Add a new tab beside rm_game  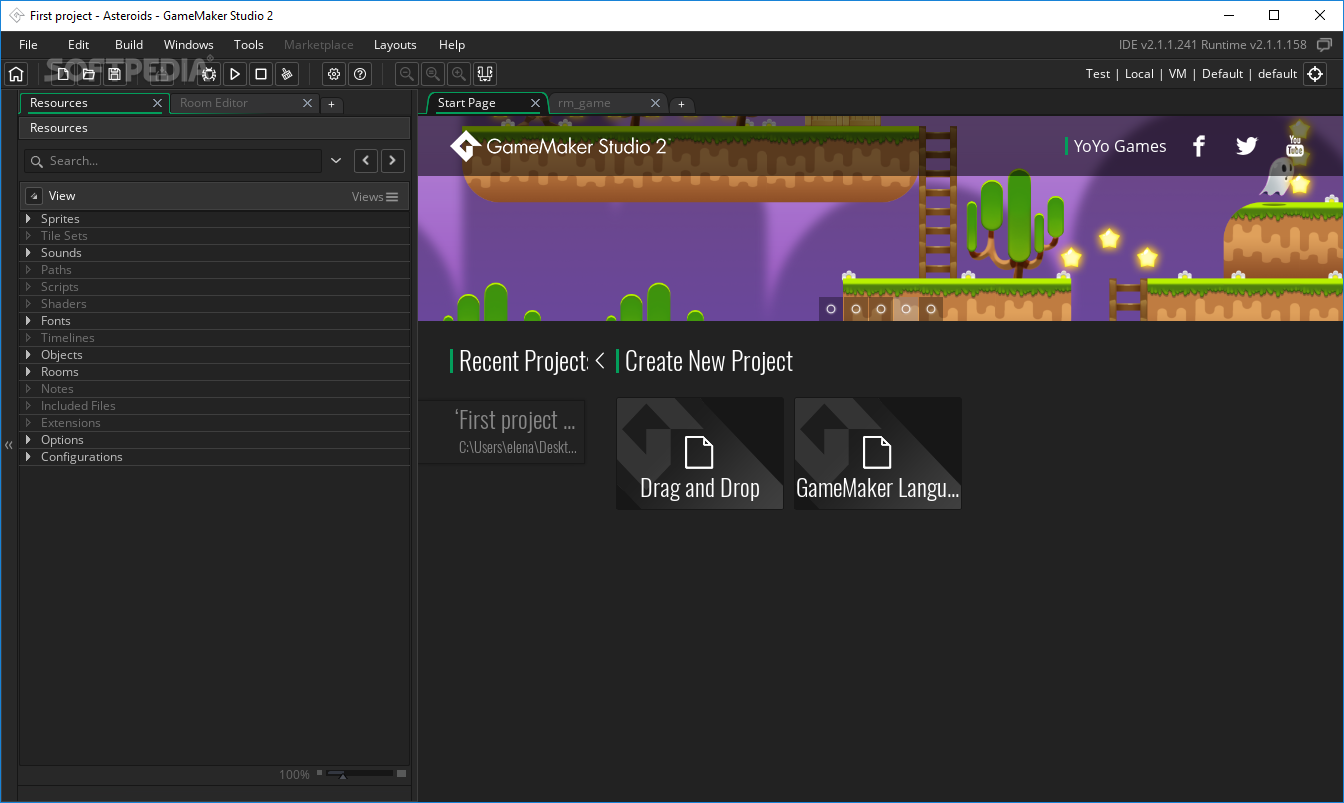(x=681, y=104)
